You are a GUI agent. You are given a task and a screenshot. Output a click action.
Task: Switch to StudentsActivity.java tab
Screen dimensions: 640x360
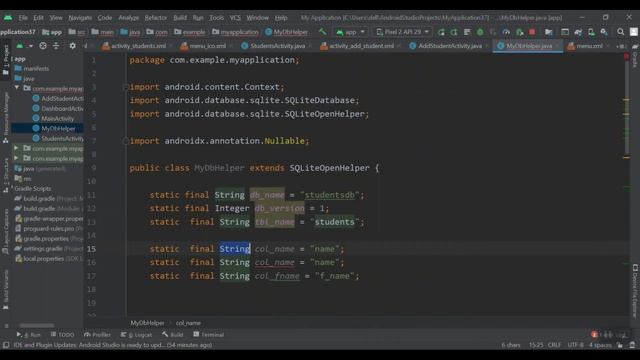pyautogui.click(x=273, y=46)
